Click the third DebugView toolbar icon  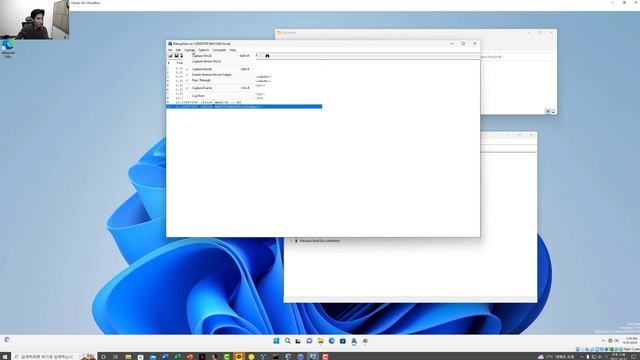click(182, 56)
